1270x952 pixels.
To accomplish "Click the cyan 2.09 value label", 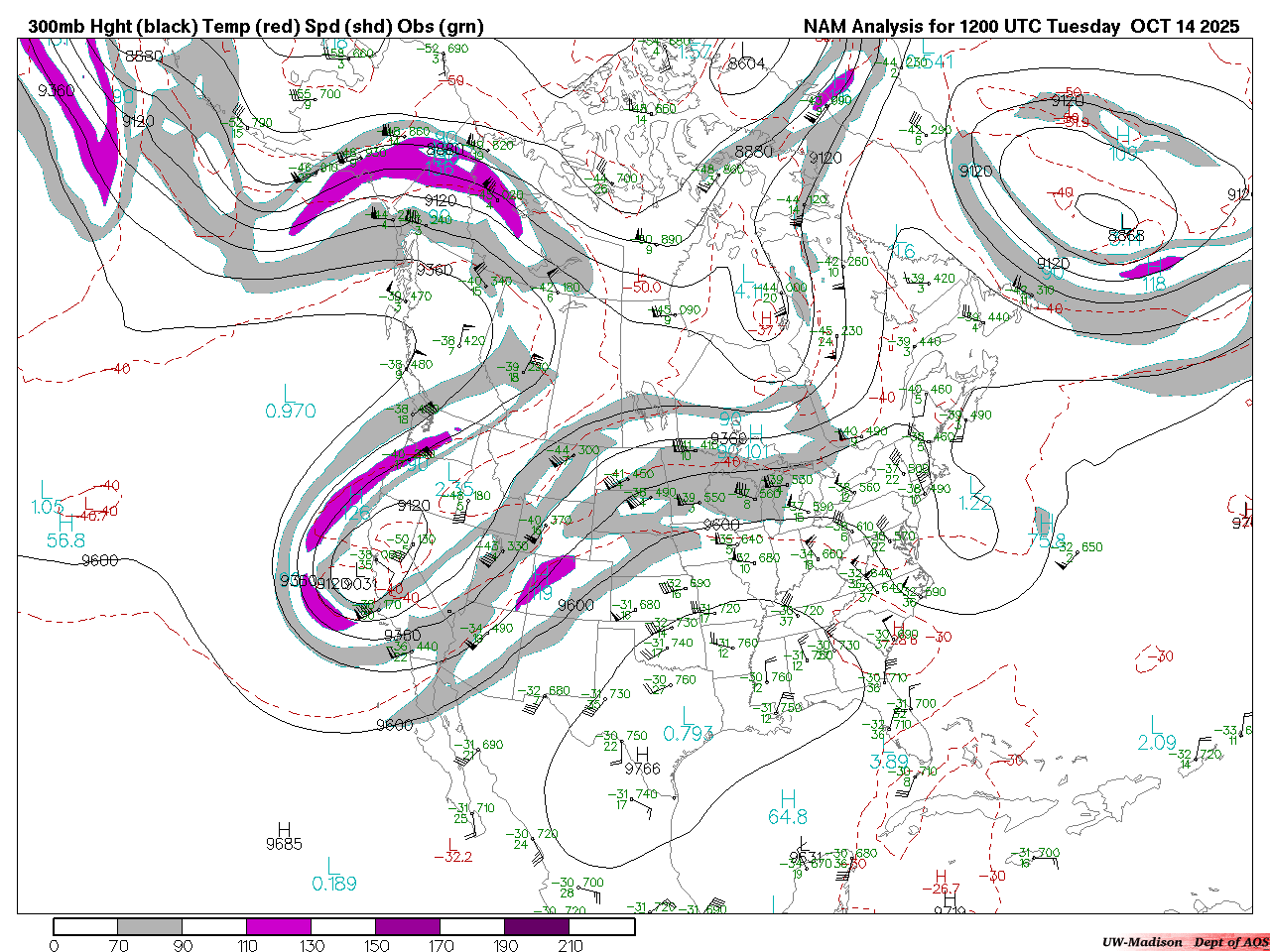I will tap(1157, 743).
